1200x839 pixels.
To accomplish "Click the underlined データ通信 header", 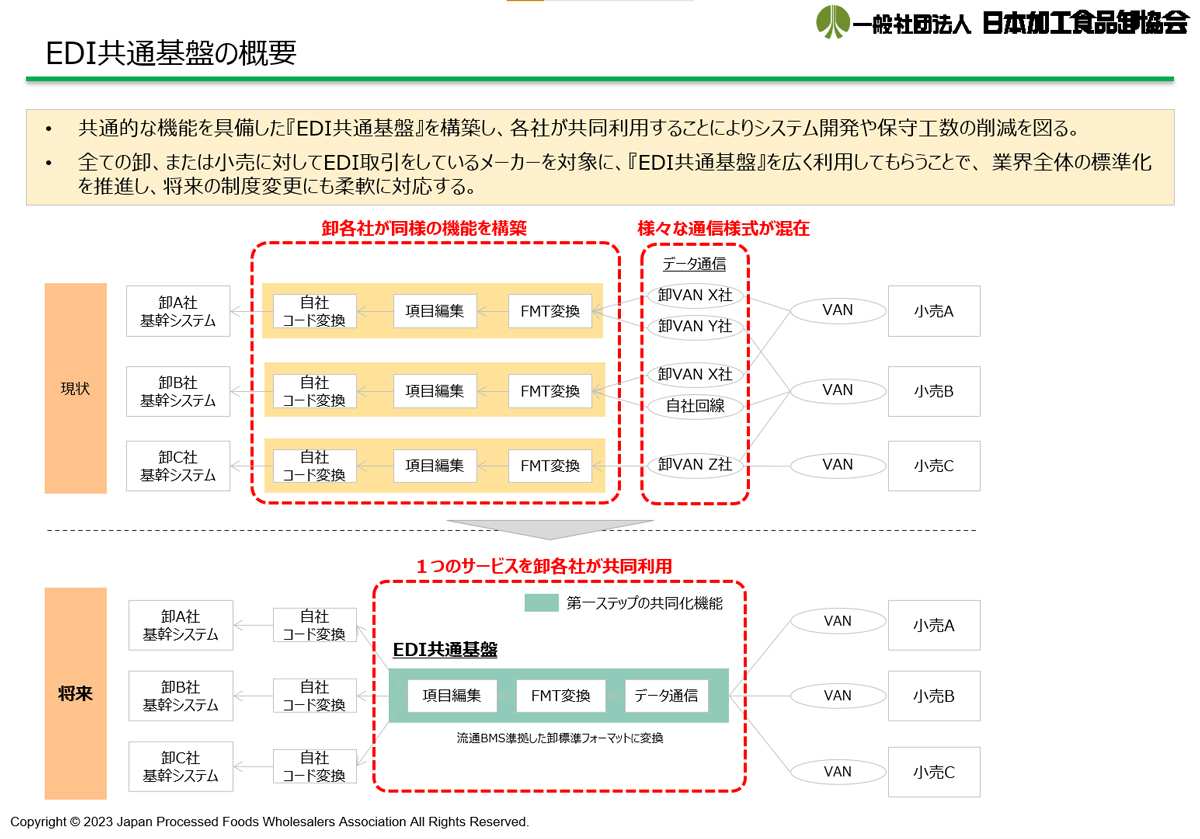I will click(x=694, y=264).
